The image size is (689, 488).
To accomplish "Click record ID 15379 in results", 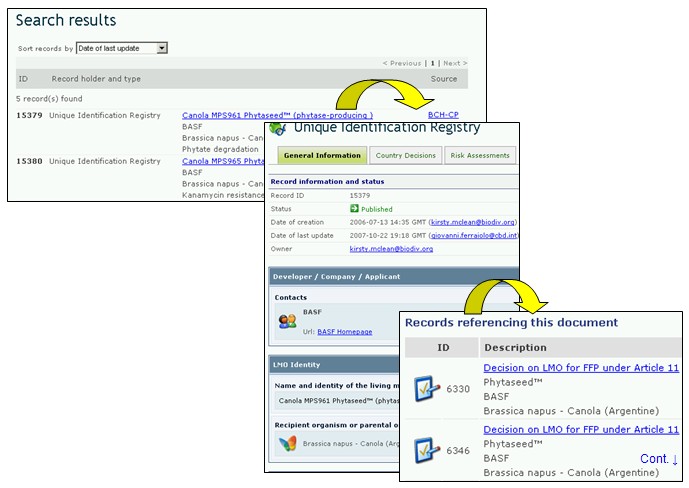I will 29,116.
